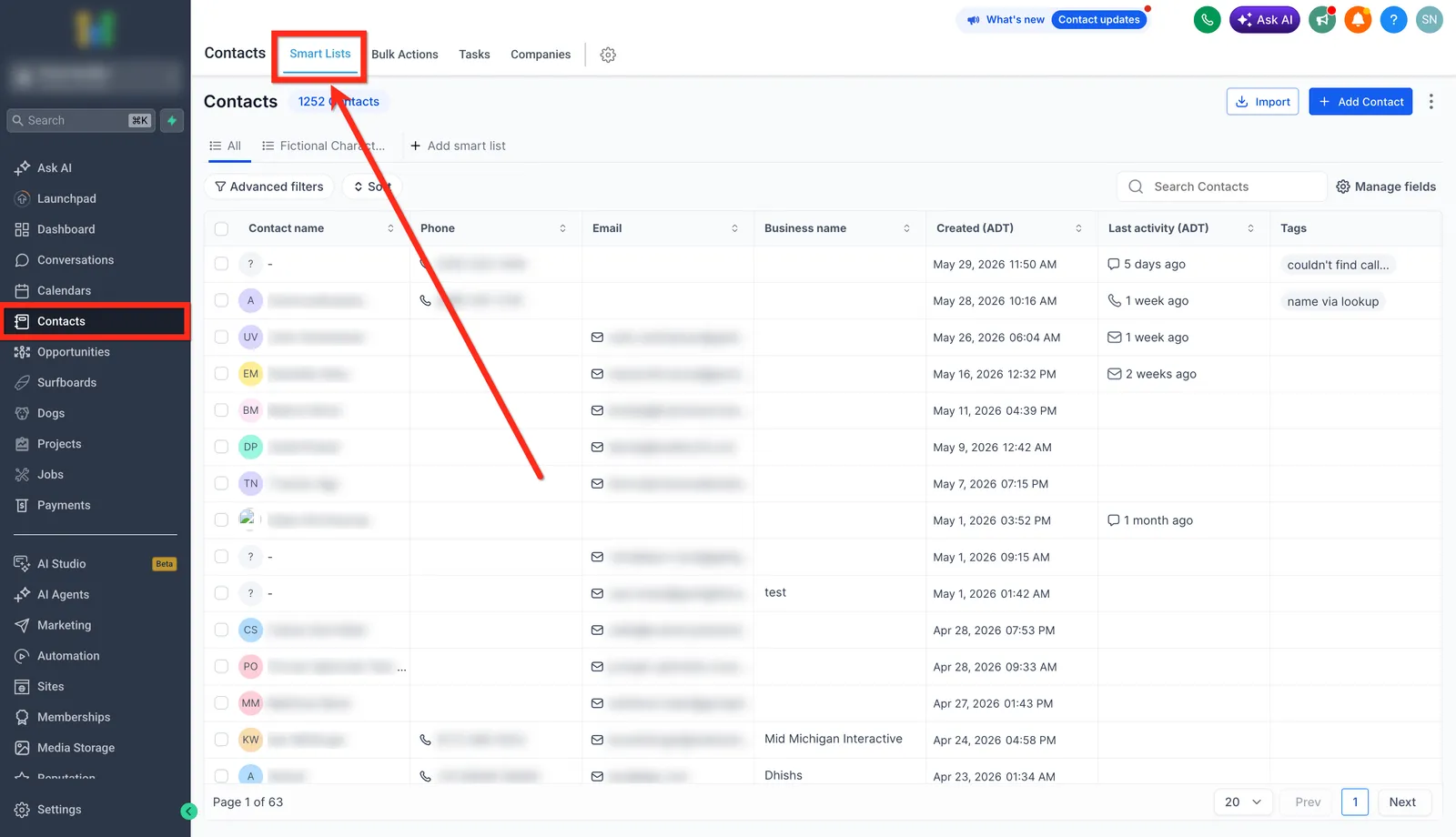Click the Import button

1264,102
